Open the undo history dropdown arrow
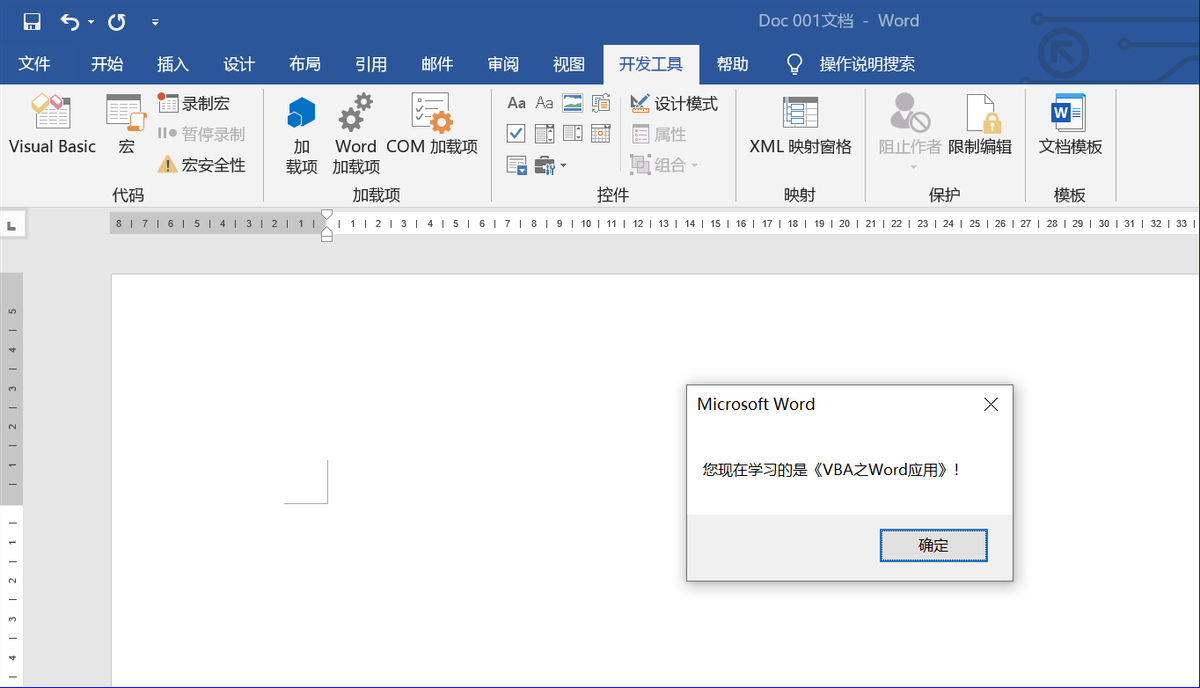1200x688 pixels. pyautogui.click(x=91, y=21)
